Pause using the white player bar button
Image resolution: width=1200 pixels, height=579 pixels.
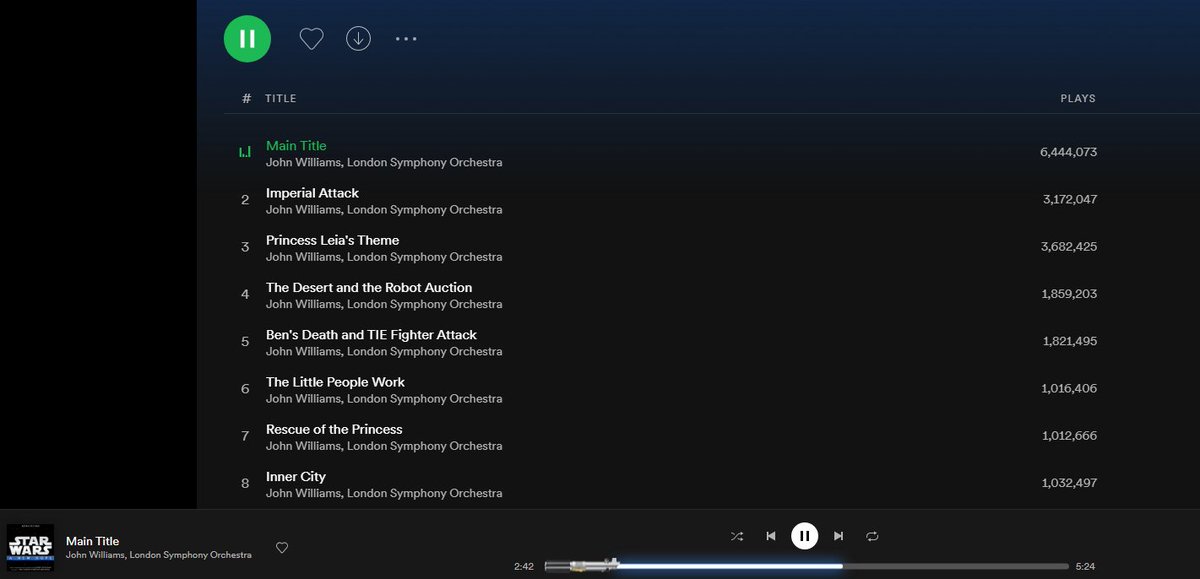(x=805, y=536)
